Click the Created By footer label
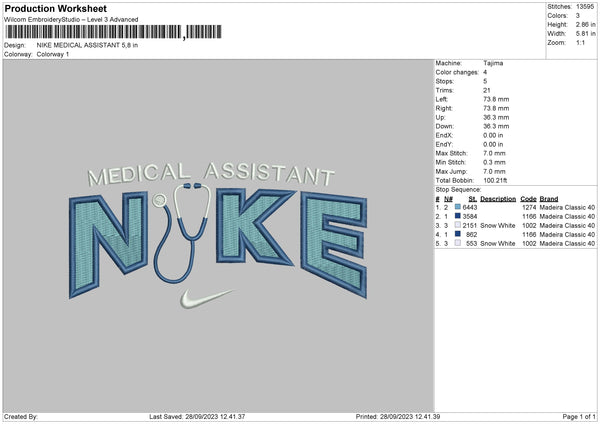The height and width of the screenshot is (424, 600). (x=21, y=416)
